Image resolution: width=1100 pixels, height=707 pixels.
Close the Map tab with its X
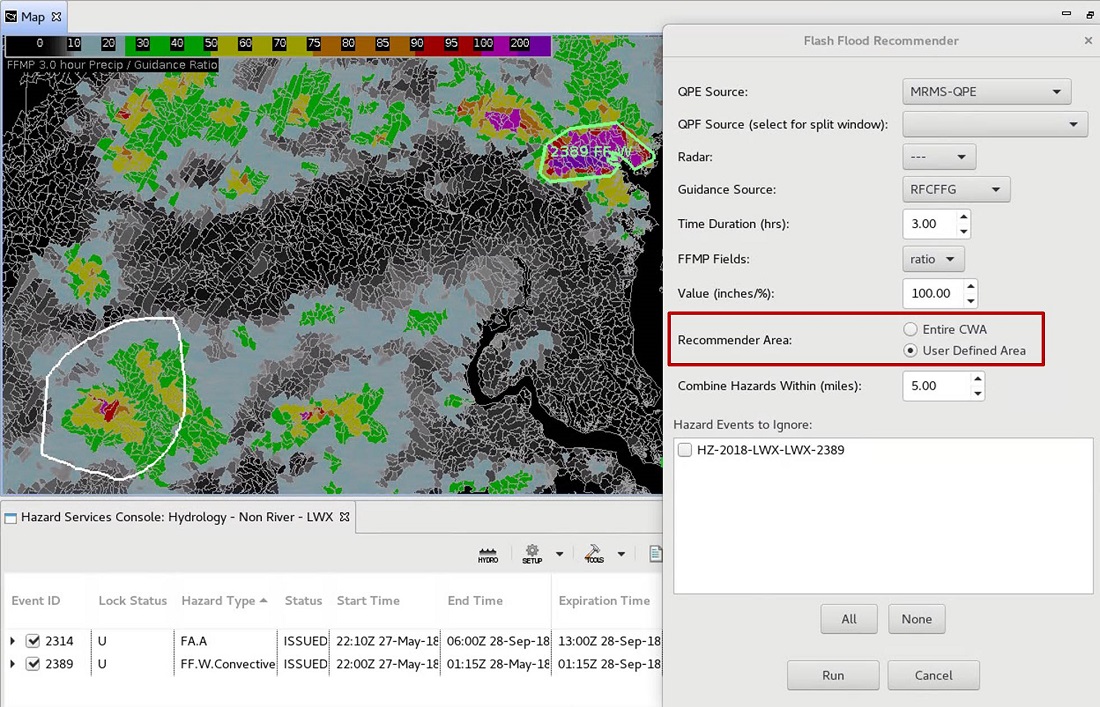click(57, 17)
